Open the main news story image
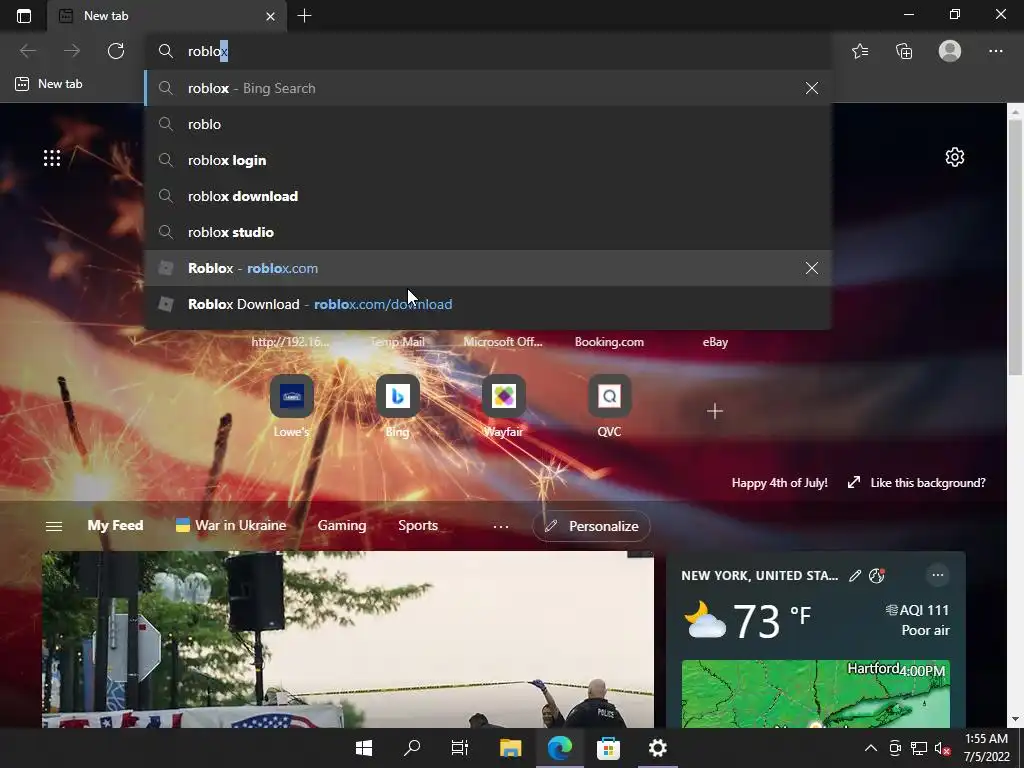The width and height of the screenshot is (1024, 768). [347, 639]
